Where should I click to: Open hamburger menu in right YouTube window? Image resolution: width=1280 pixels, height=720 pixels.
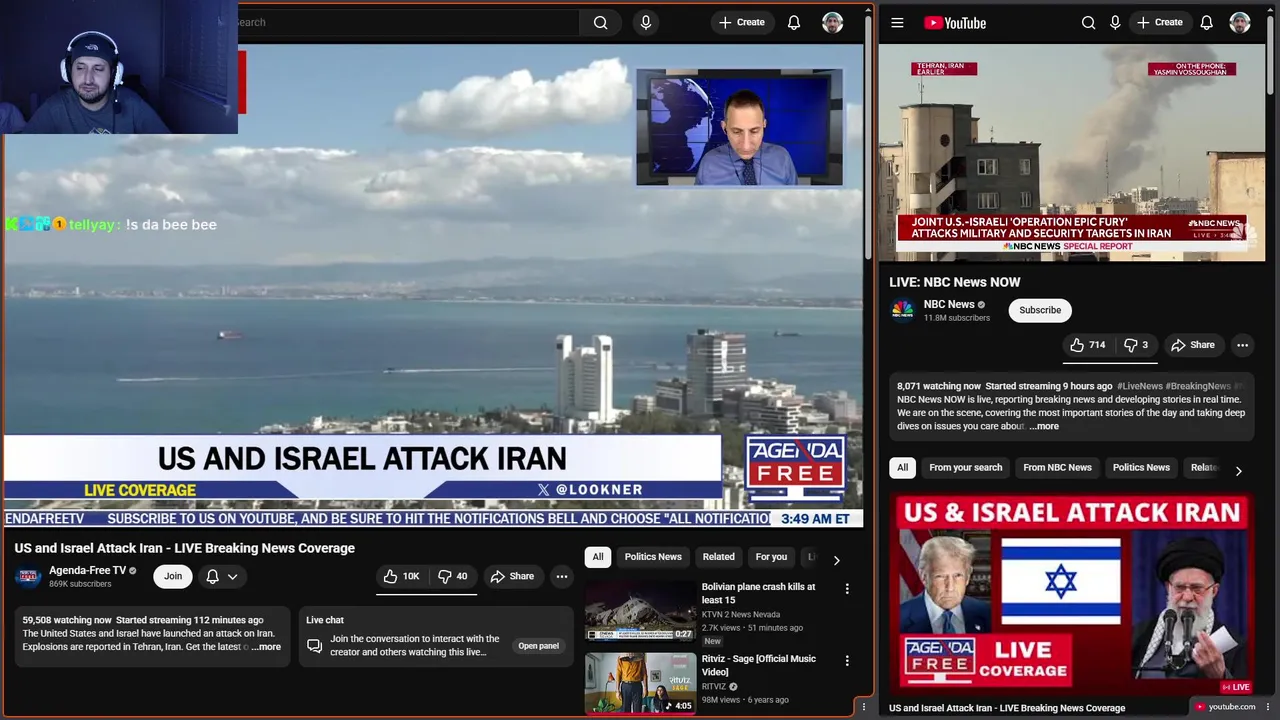[x=897, y=22]
